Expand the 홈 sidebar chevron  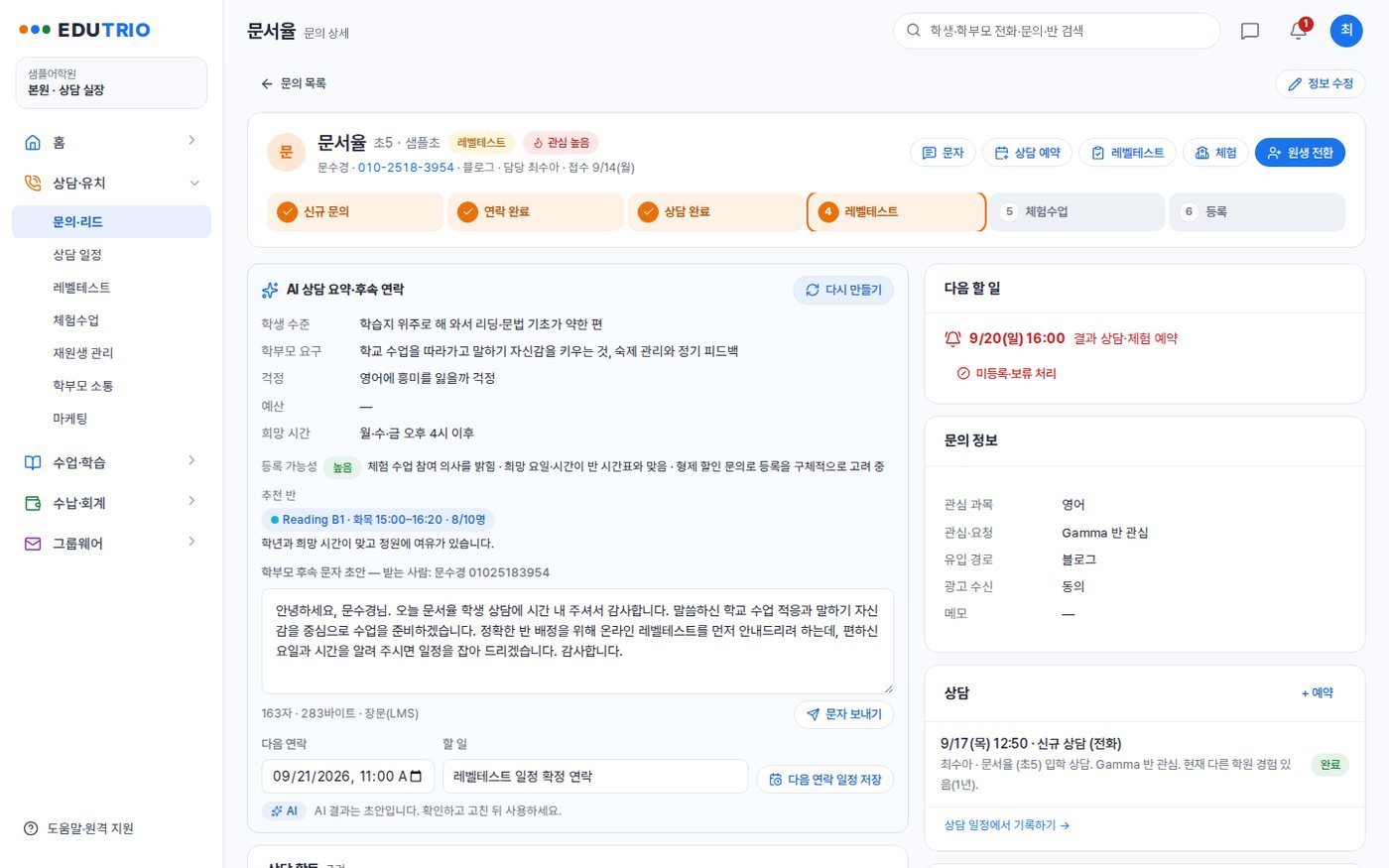click(191, 141)
